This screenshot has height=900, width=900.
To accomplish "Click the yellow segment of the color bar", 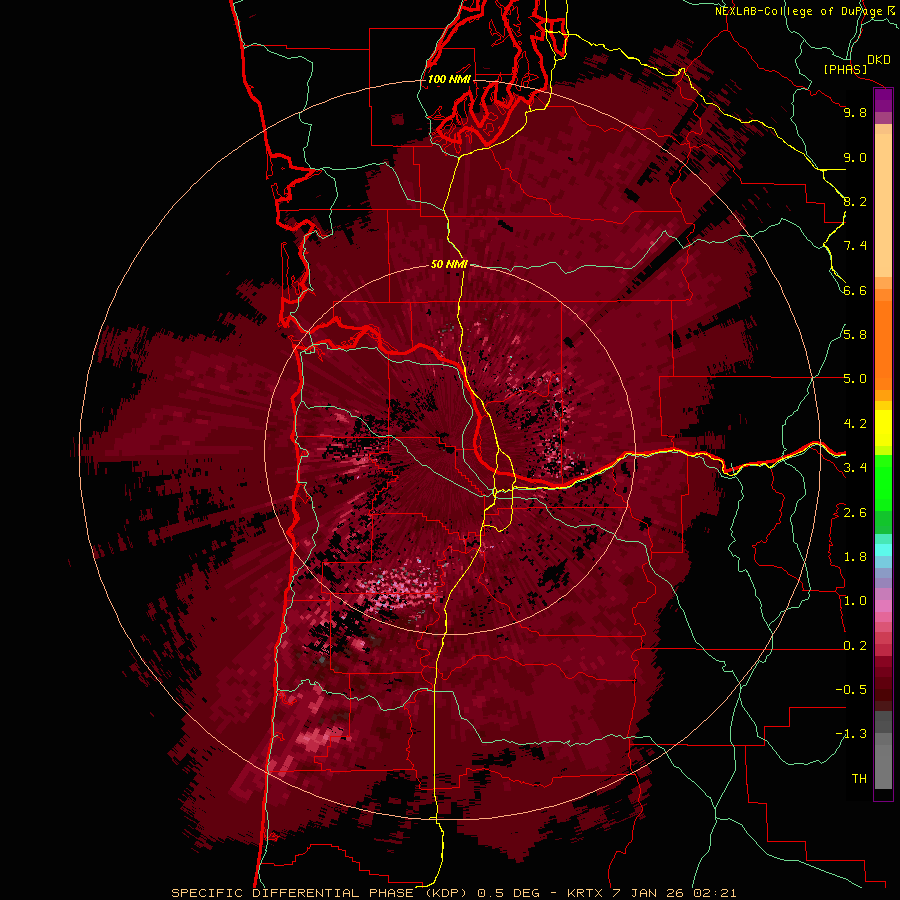I will tap(883, 428).
